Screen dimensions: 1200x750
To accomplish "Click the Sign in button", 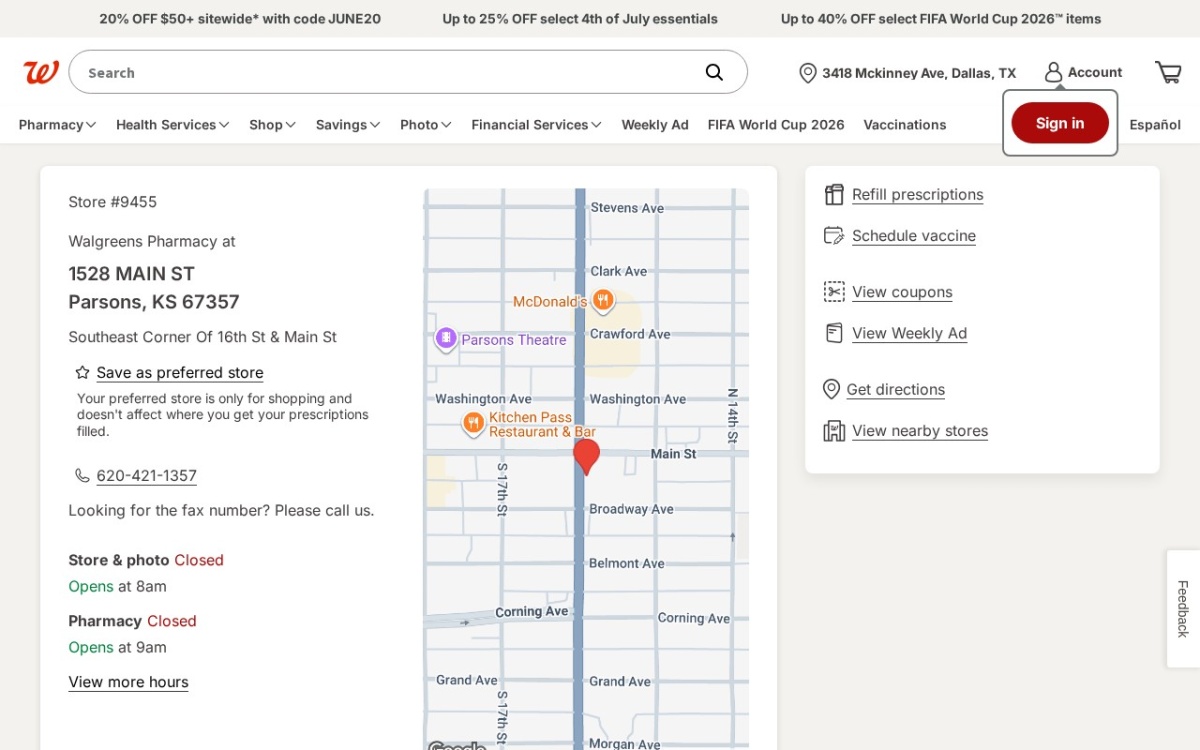I will (x=1060, y=123).
